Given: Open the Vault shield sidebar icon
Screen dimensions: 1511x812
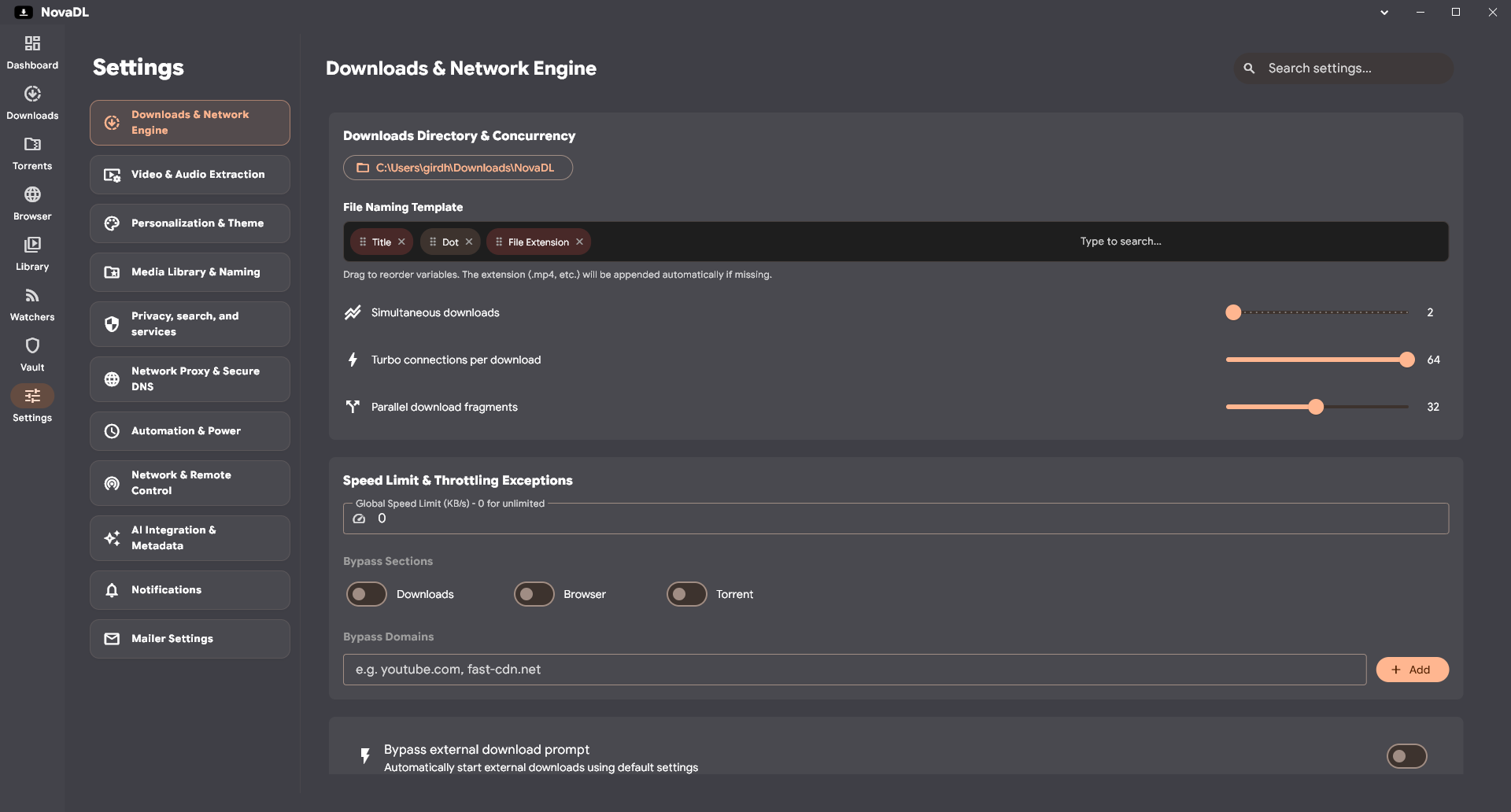Looking at the screenshot, I should pos(32,345).
